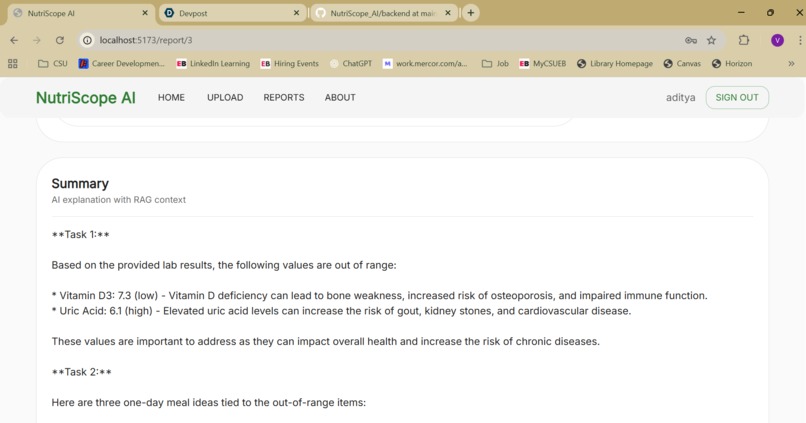Open the Library Homepage bookmark
This screenshot has height=423, width=806.
pyautogui.click(x=615, y=64)
